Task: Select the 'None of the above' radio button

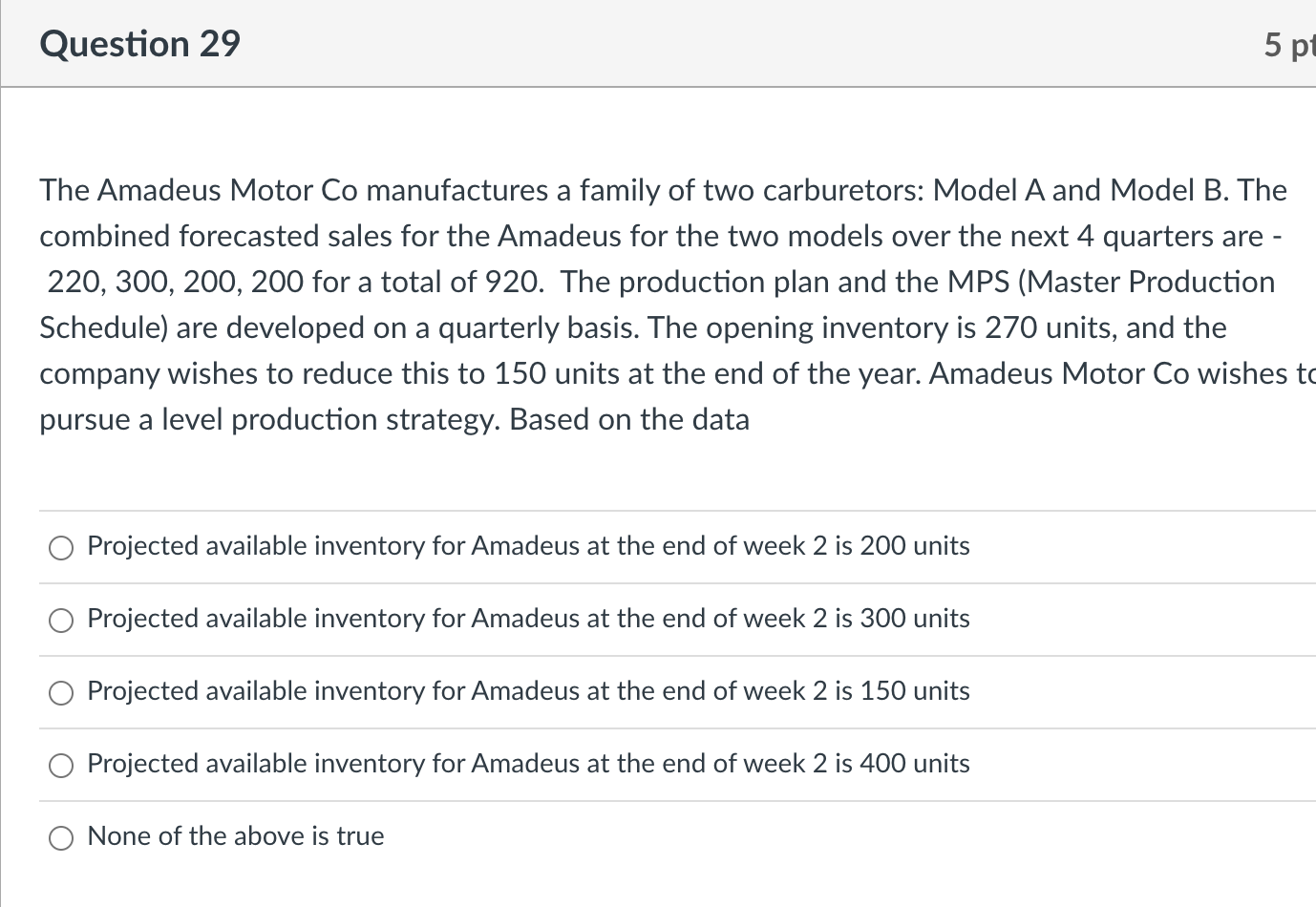Action: click(61, 837)
